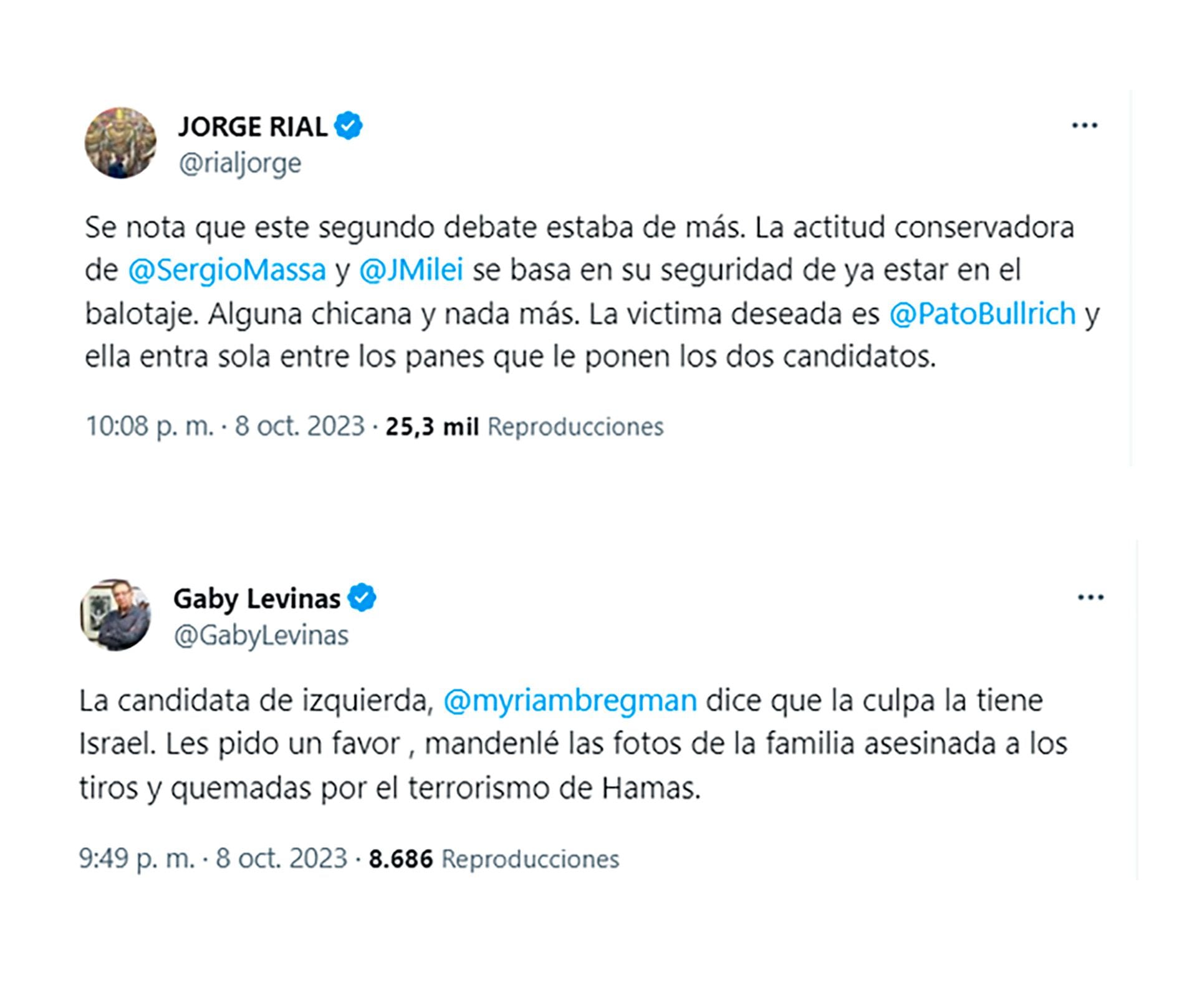Click the Gaby Levinas display name
This screenshot has height=1008, width=1197.
pos(257,598)
